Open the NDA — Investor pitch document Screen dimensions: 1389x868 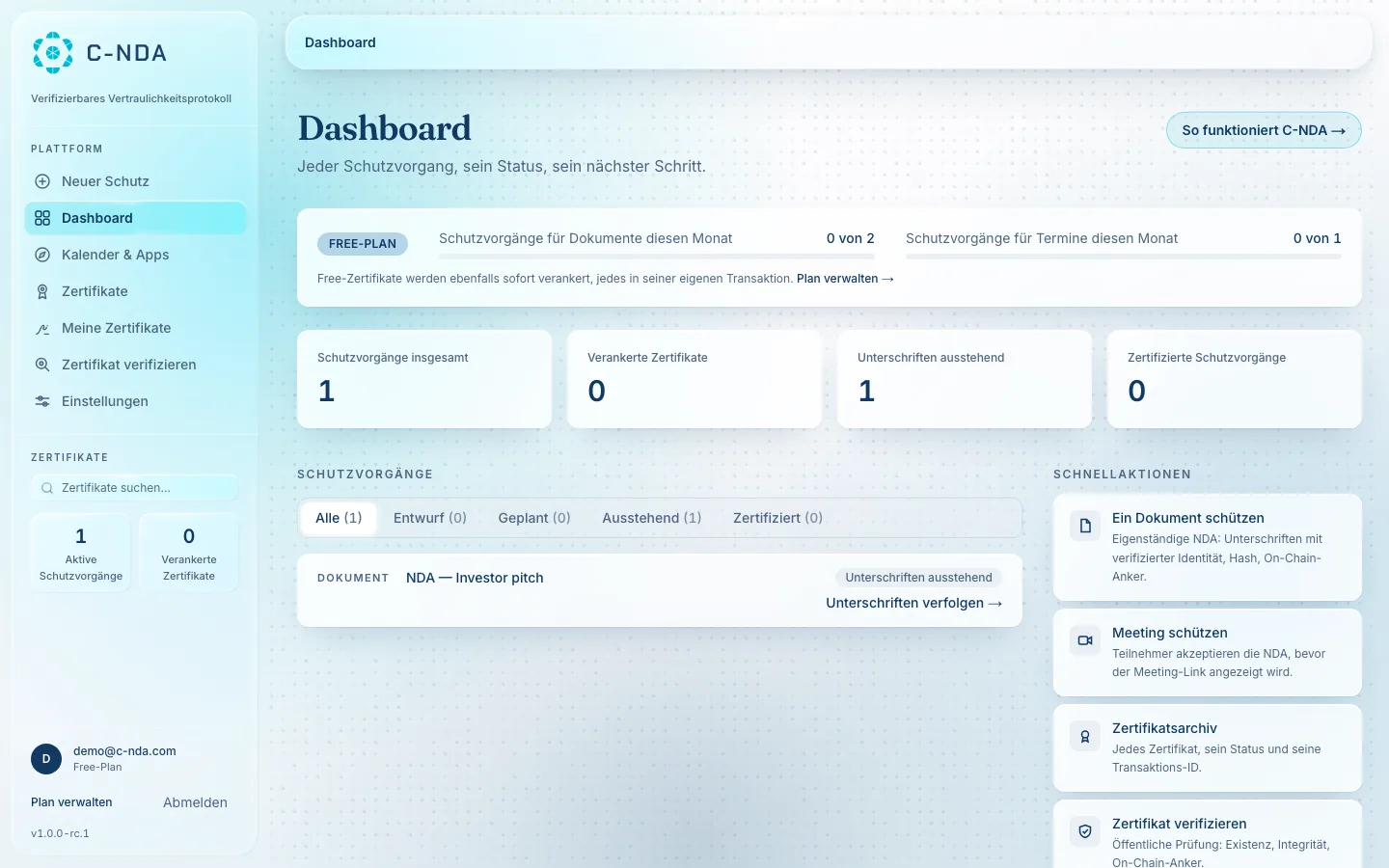[475, 578]
